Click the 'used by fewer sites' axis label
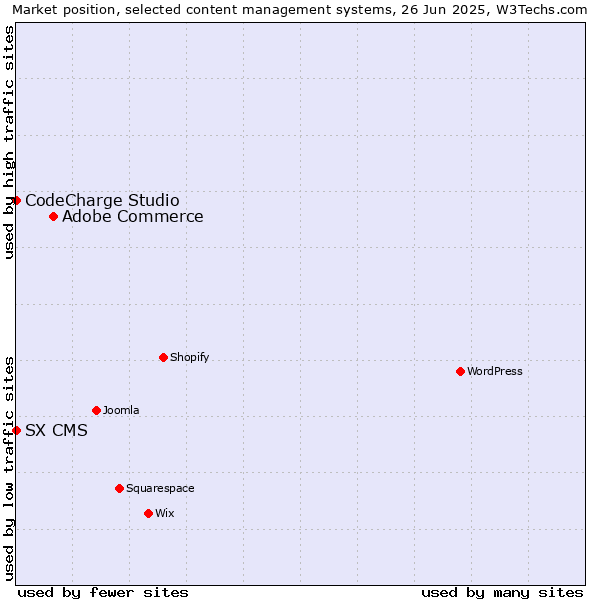The width and height of the screenshot is (600, 600). [103, 593]
